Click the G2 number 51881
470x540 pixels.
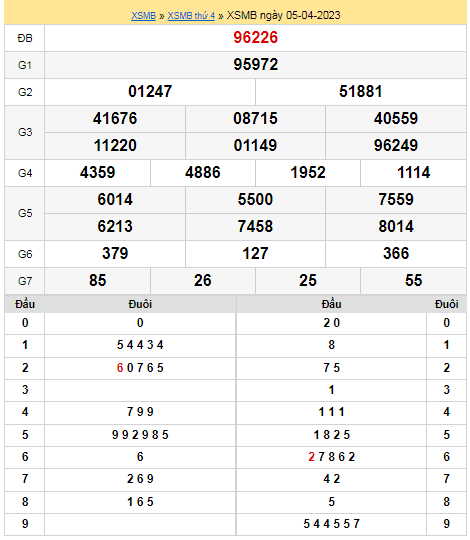pyautogui.click(x=361, y=92)
